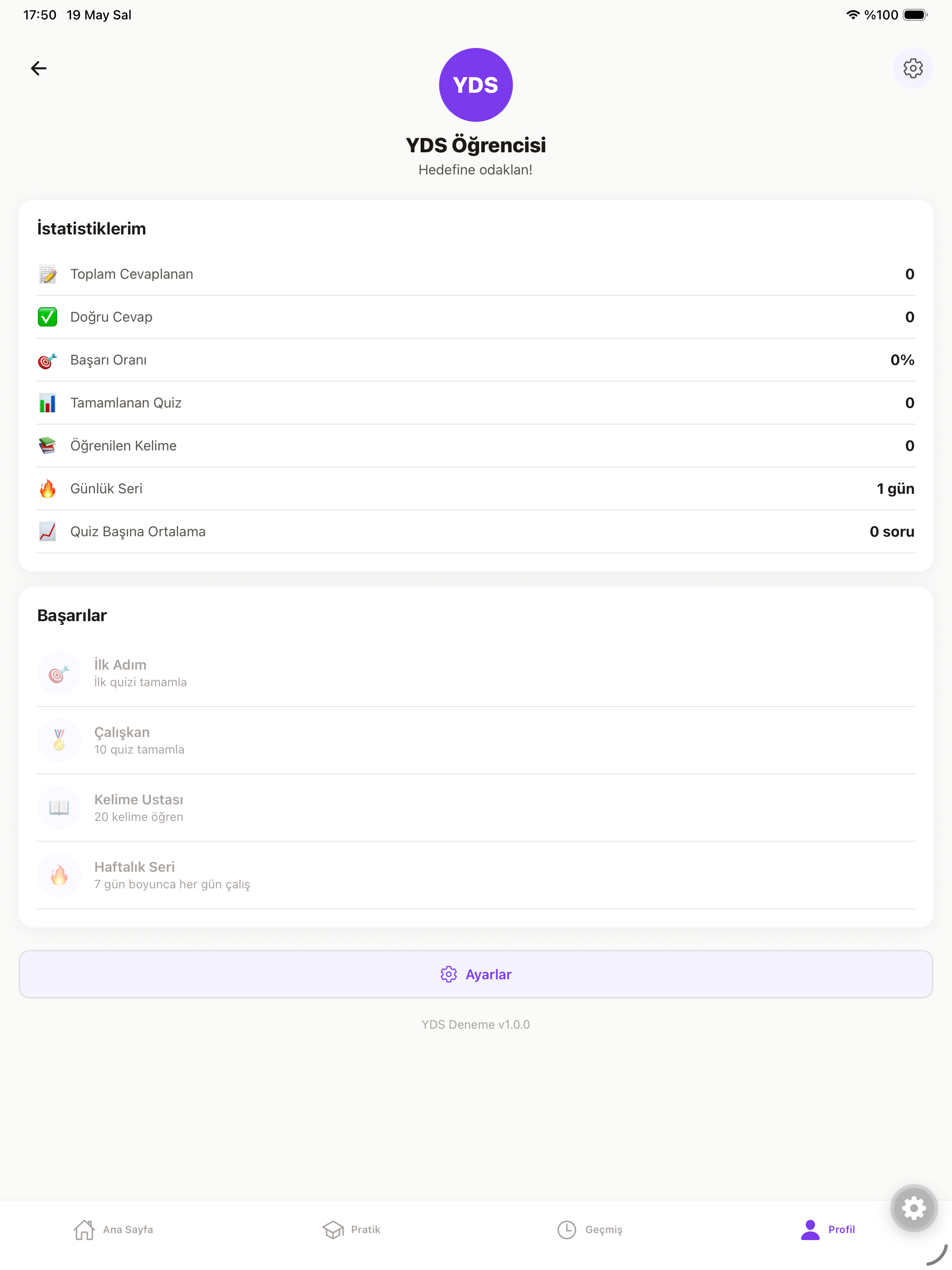952x1270 pixels.
Task: Click the Tamamlanan Quiz bar chart icon
Action: coord(48,403)
